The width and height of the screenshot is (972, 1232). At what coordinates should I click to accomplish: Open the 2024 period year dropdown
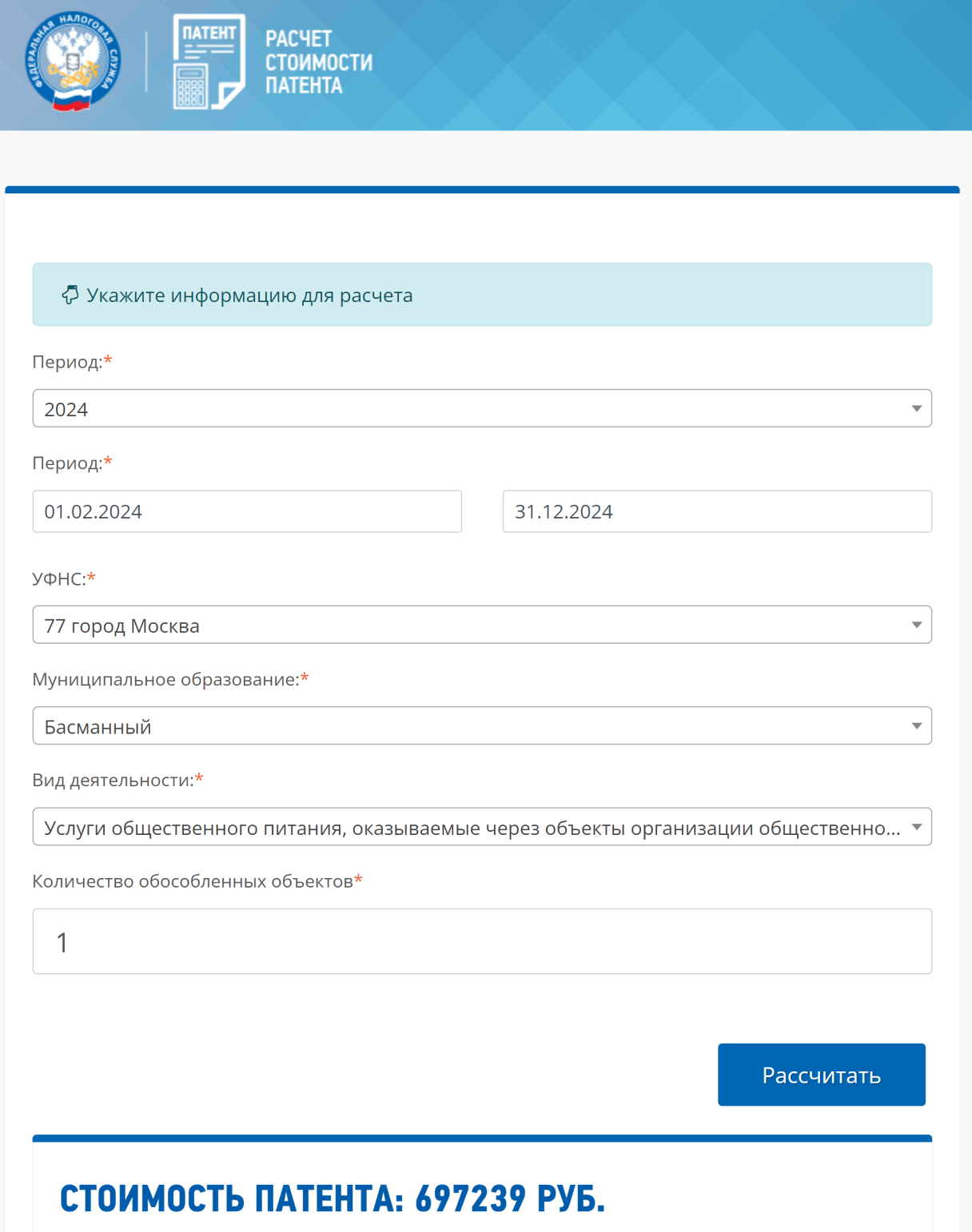point(481,408)
